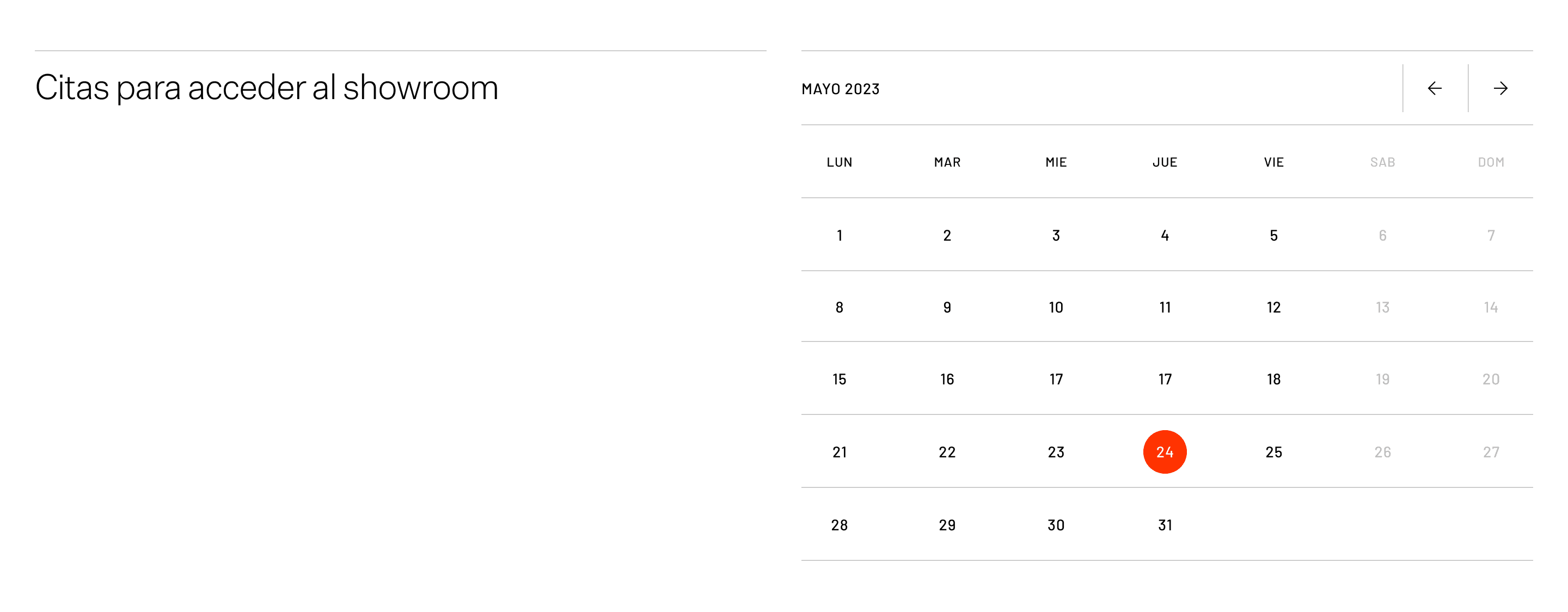The width and height of the screenshot is (1568, 612).
Task: Go to next month with right arrow
Action: pos(1500,88)
